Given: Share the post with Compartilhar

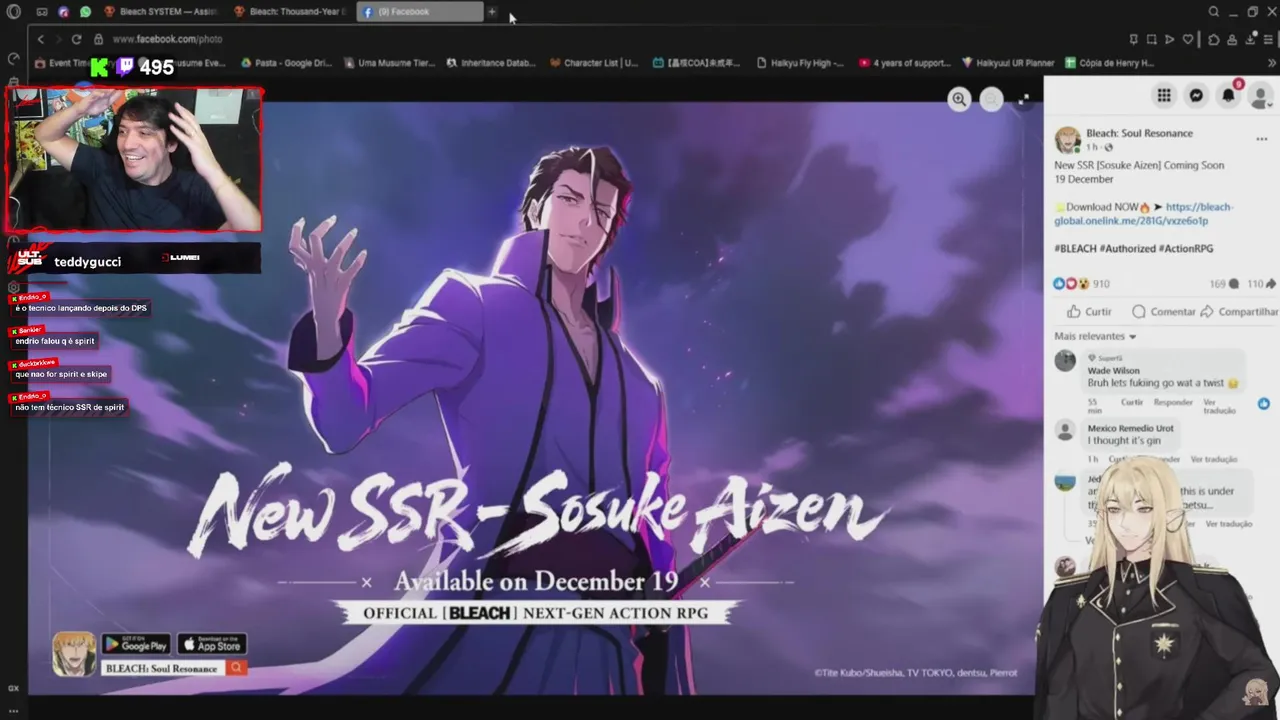Looking at the screenshot, I should click(x=1240, y=312).
